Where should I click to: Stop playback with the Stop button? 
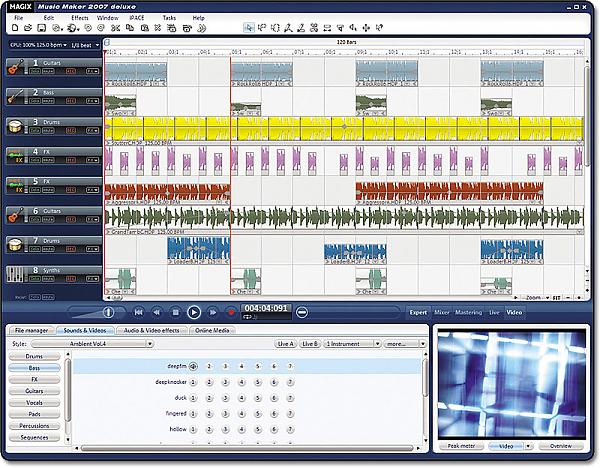175,312
